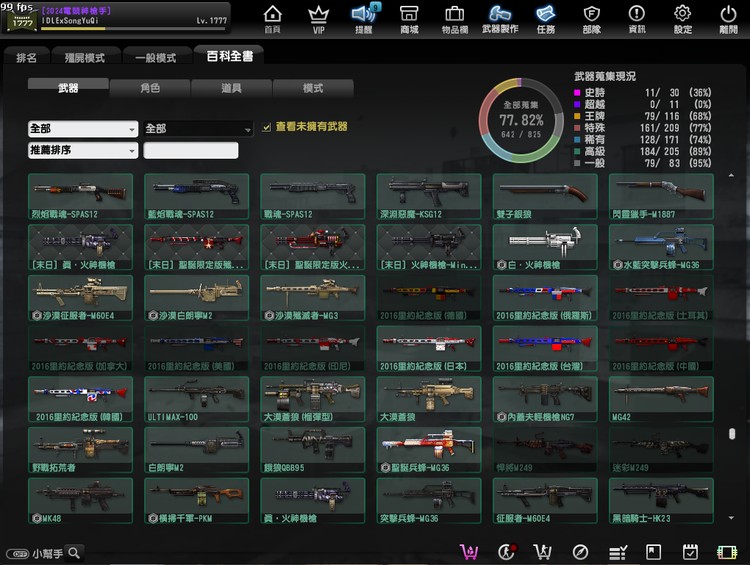
Task: Open the reminder (提醒) speaker icon
Action: [364, 19]
